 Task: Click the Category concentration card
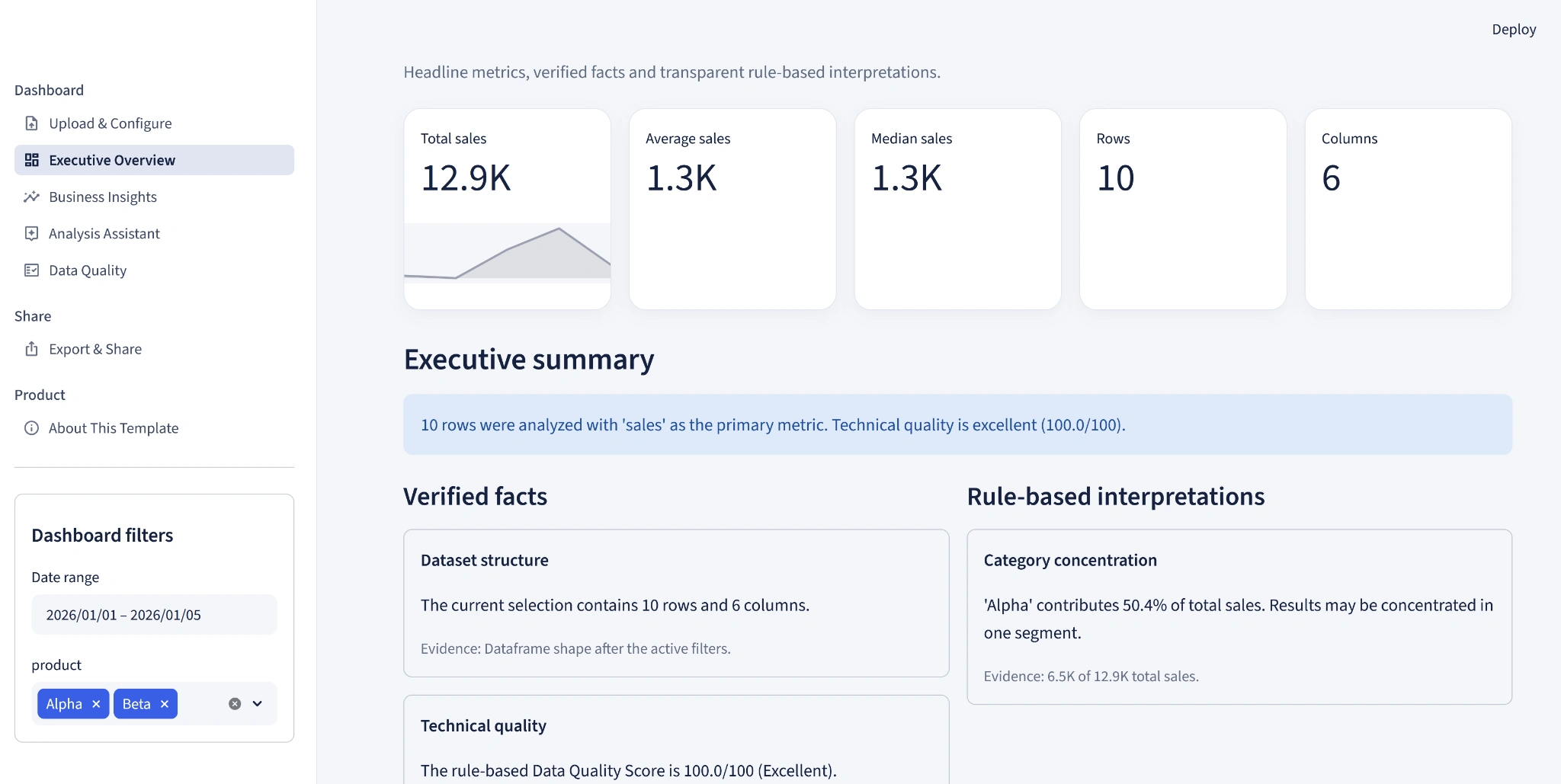tap(1239, 617)
